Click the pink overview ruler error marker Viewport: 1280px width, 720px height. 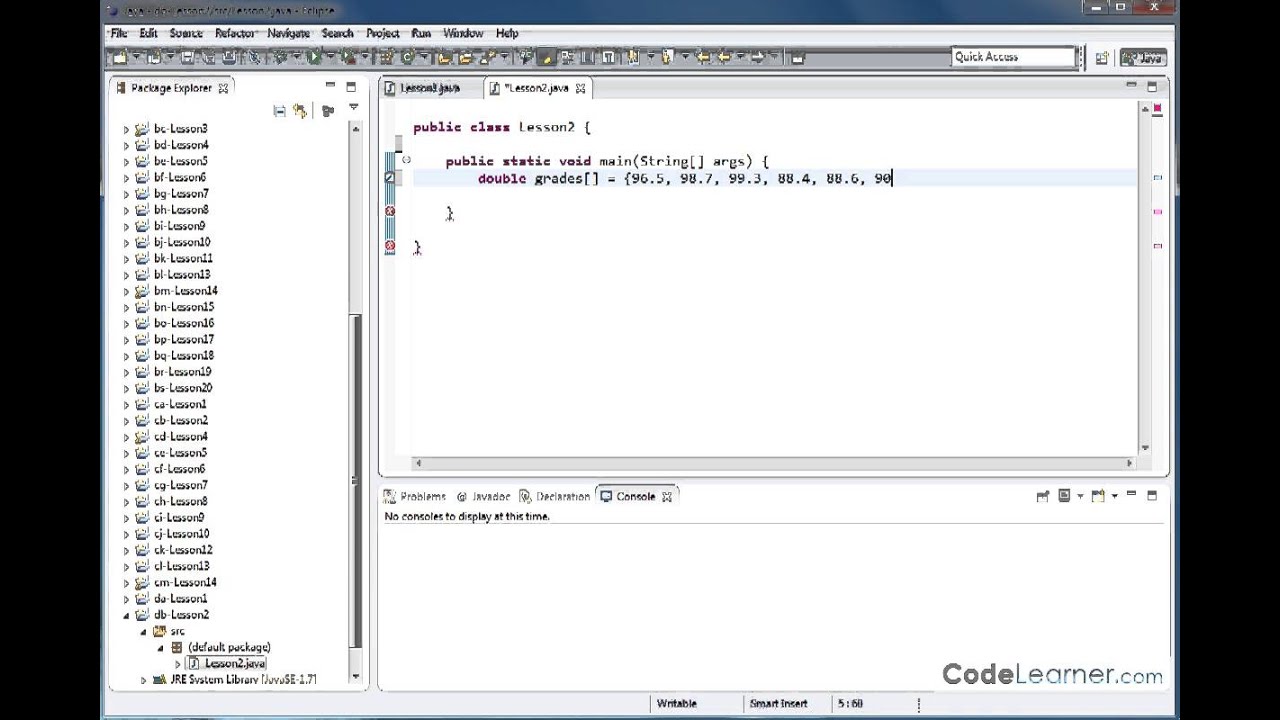coord(1158,211)
